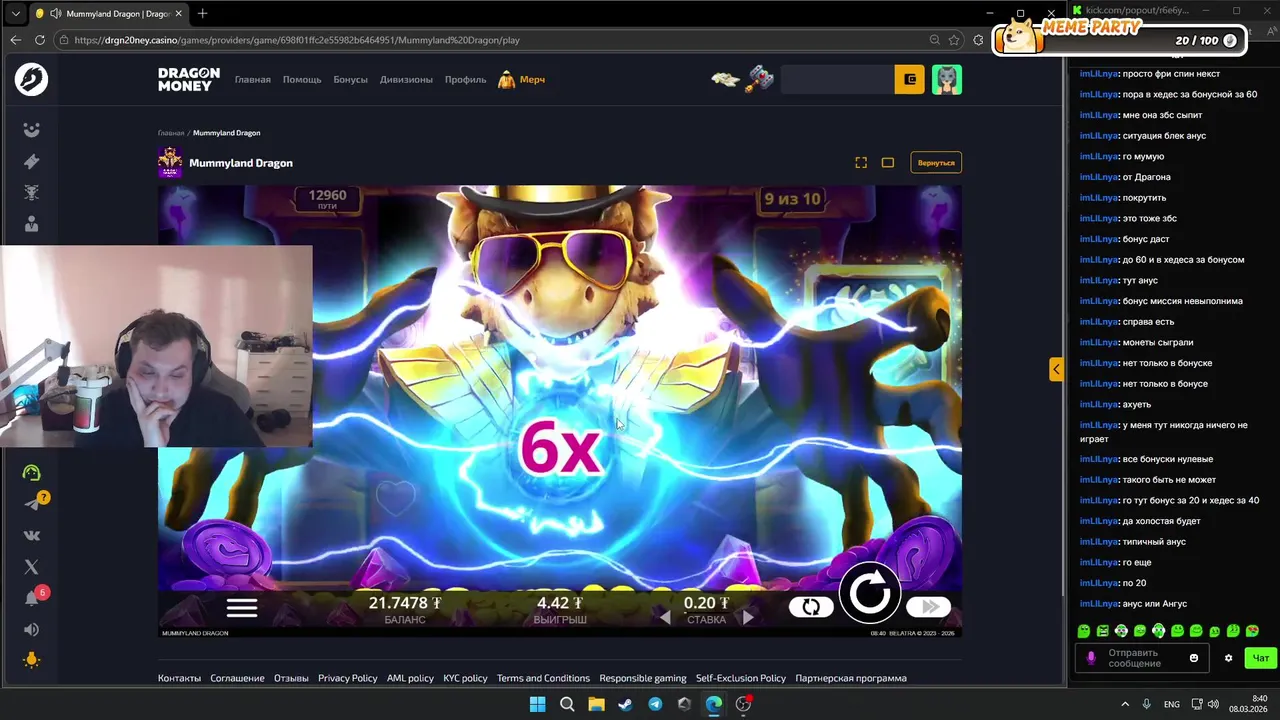Decrease the bet with left arrow
Screen dimensions: 1280x720
665,618
